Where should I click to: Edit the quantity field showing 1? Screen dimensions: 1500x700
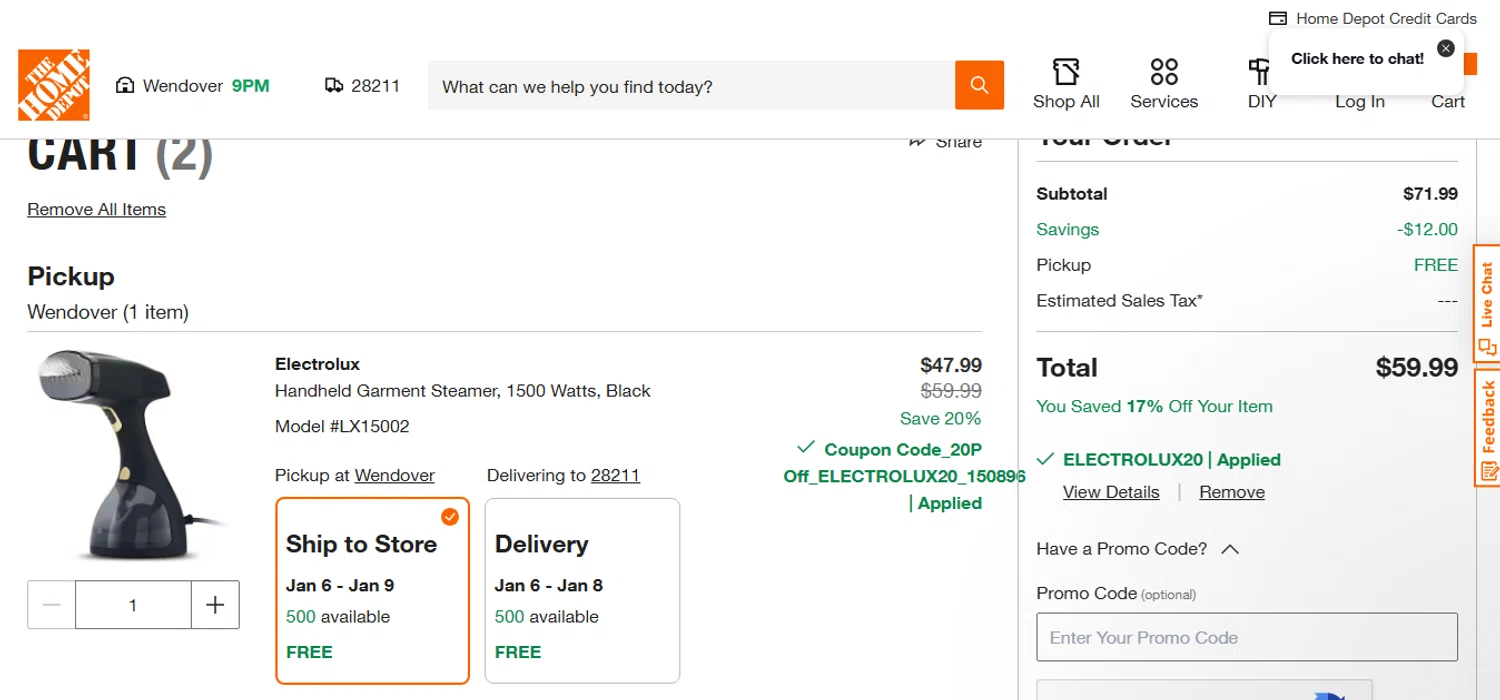pyautogui.click(x=133, y=605)
